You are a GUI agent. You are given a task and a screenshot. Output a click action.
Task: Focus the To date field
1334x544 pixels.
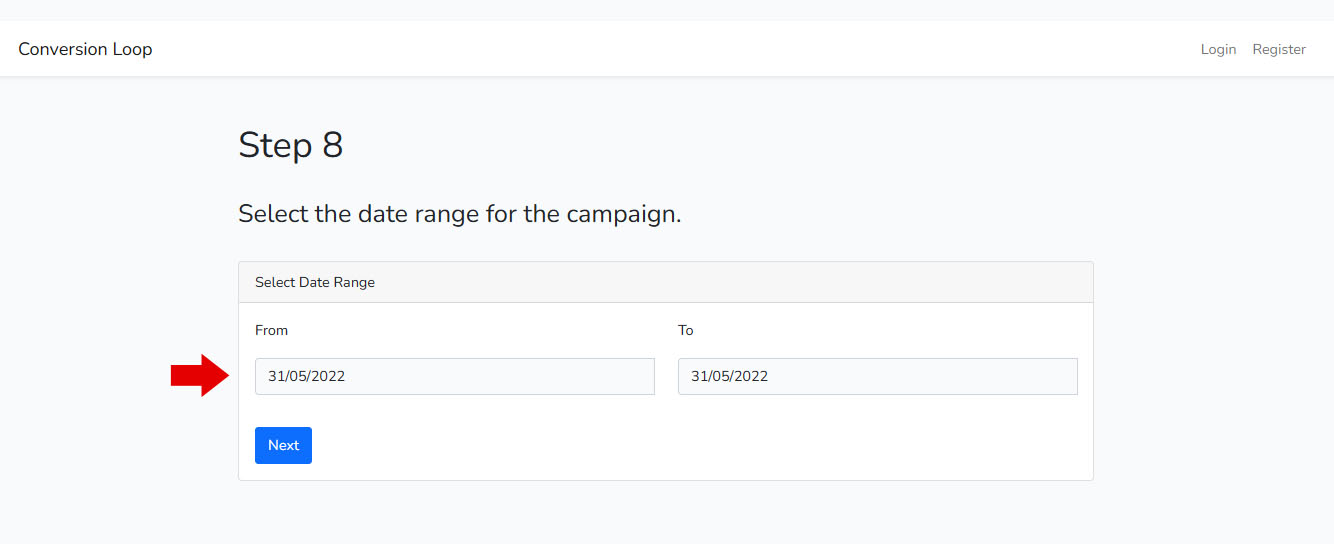coord(877,377)
